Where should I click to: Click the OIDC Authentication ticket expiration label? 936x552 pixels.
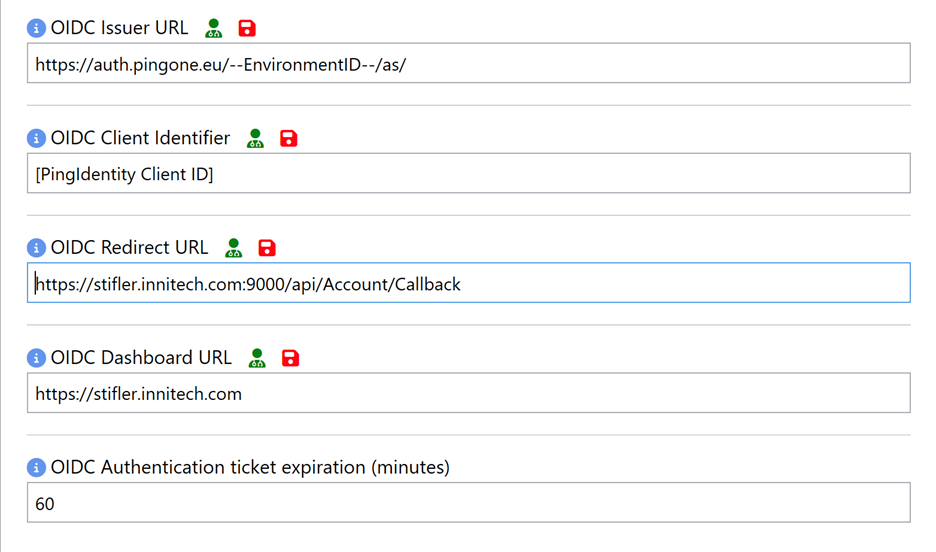click(x=250, y=468)
